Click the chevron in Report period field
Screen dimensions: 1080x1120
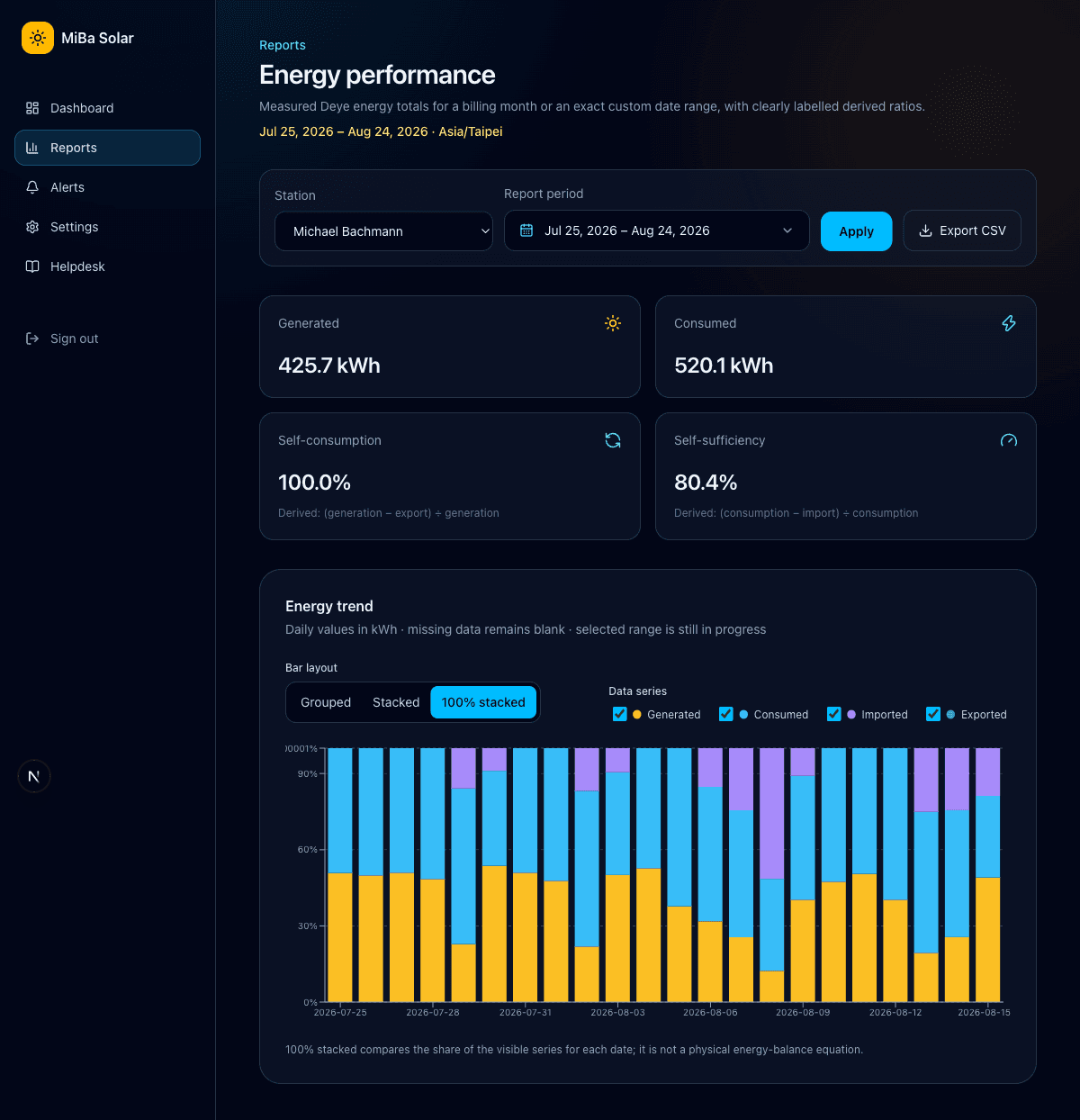click(787, 230)
